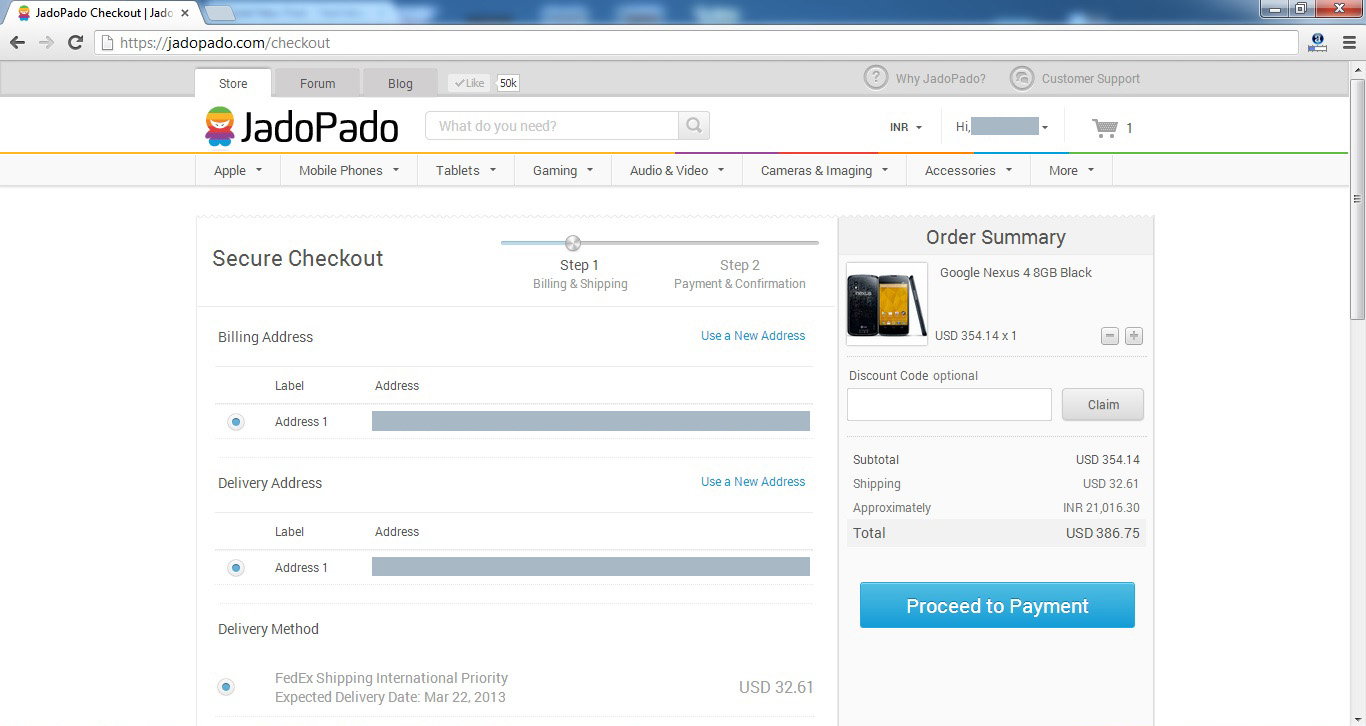Viewport: 1366px width, 726px height.
Task: Expand the Tablets category menu
Action: pyautogui.click(x=466, y=170)
